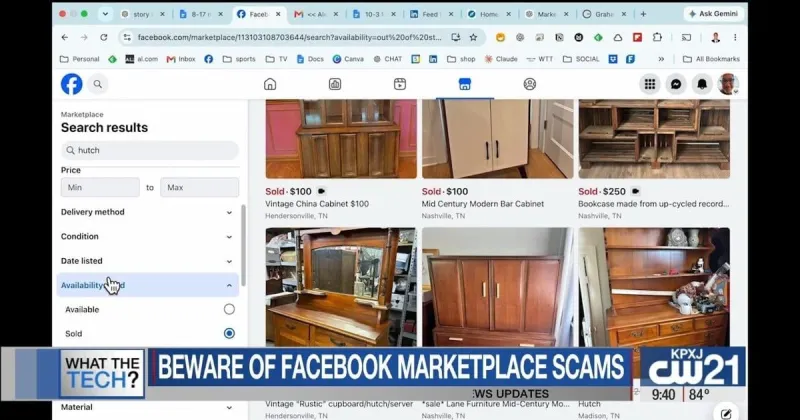Click the browser address bar URL

[x=289, y=37]
